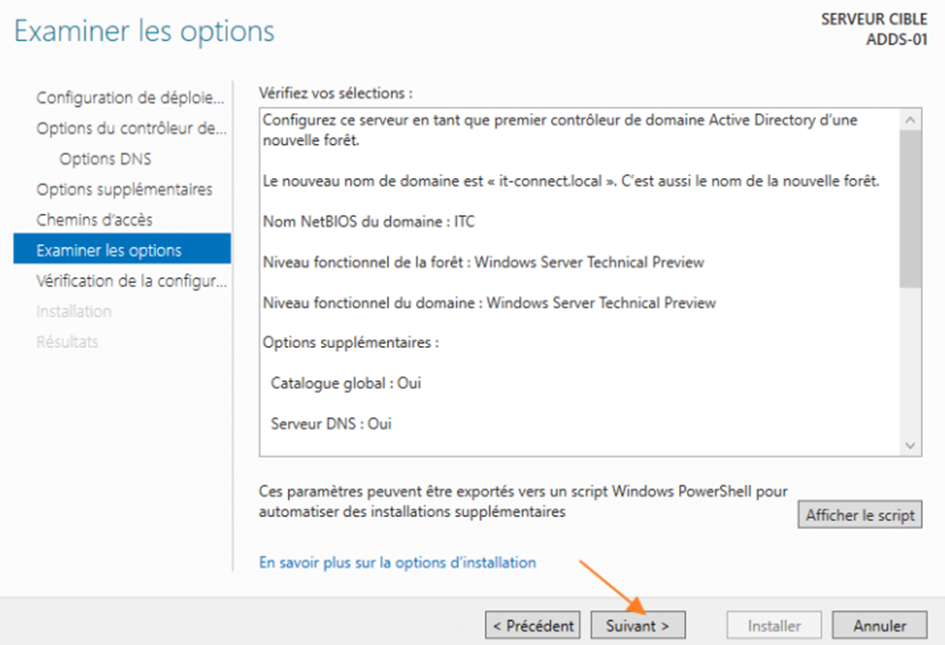
Task: Click the Suivant button
Action: [x=638, y=626]
